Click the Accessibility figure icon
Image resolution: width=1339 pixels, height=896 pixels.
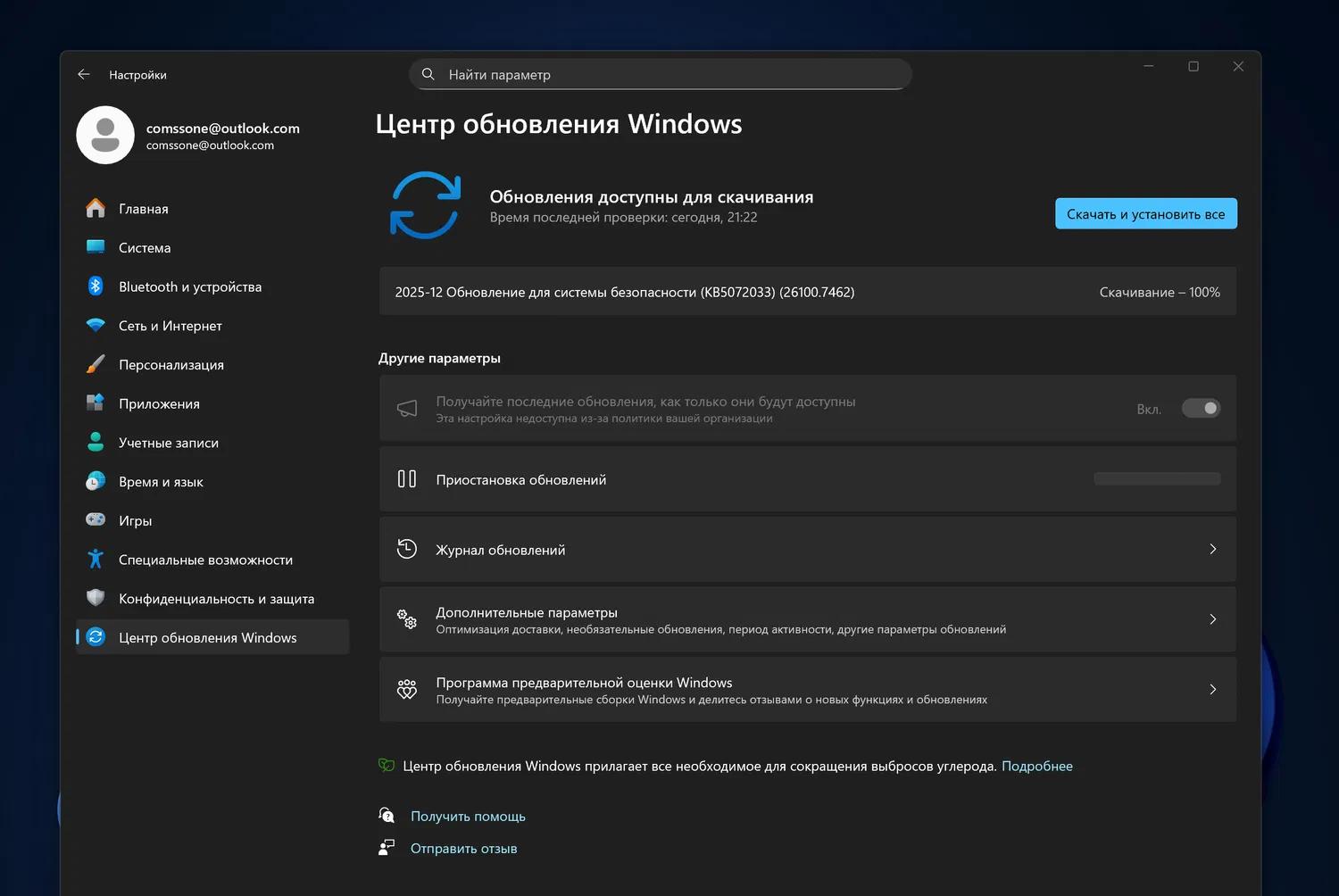96,560
